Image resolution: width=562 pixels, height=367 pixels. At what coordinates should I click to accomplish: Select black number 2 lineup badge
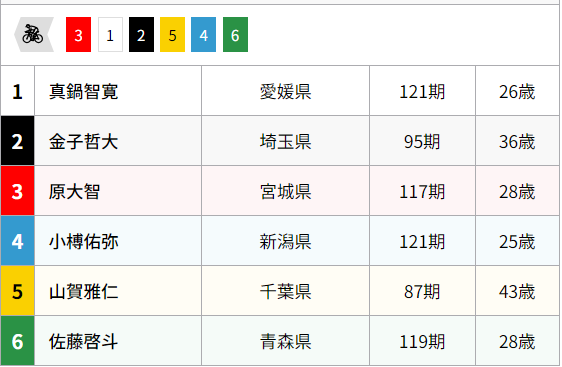[142, 34]
